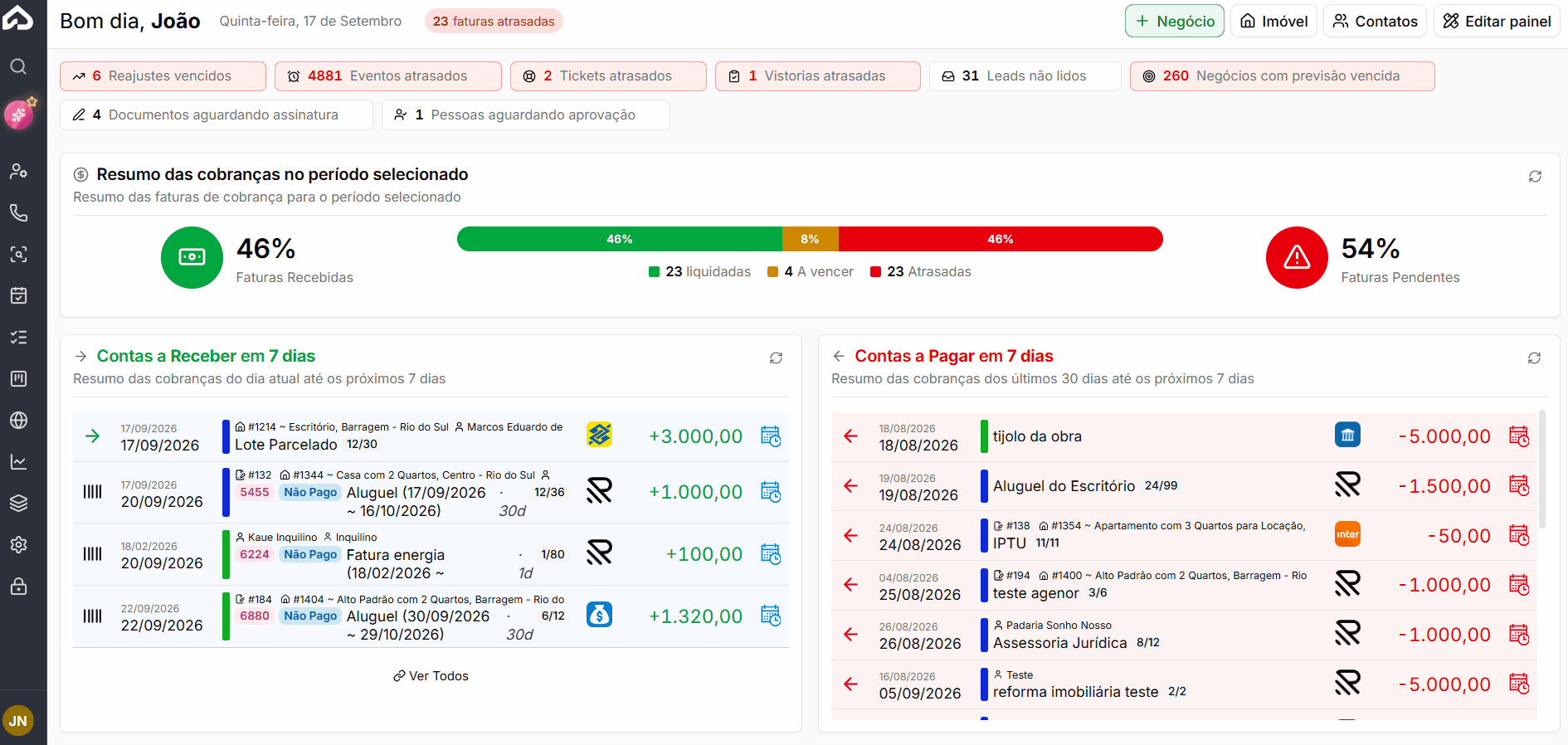
Task: Click the home logo in sidebar
Action: 18,17
